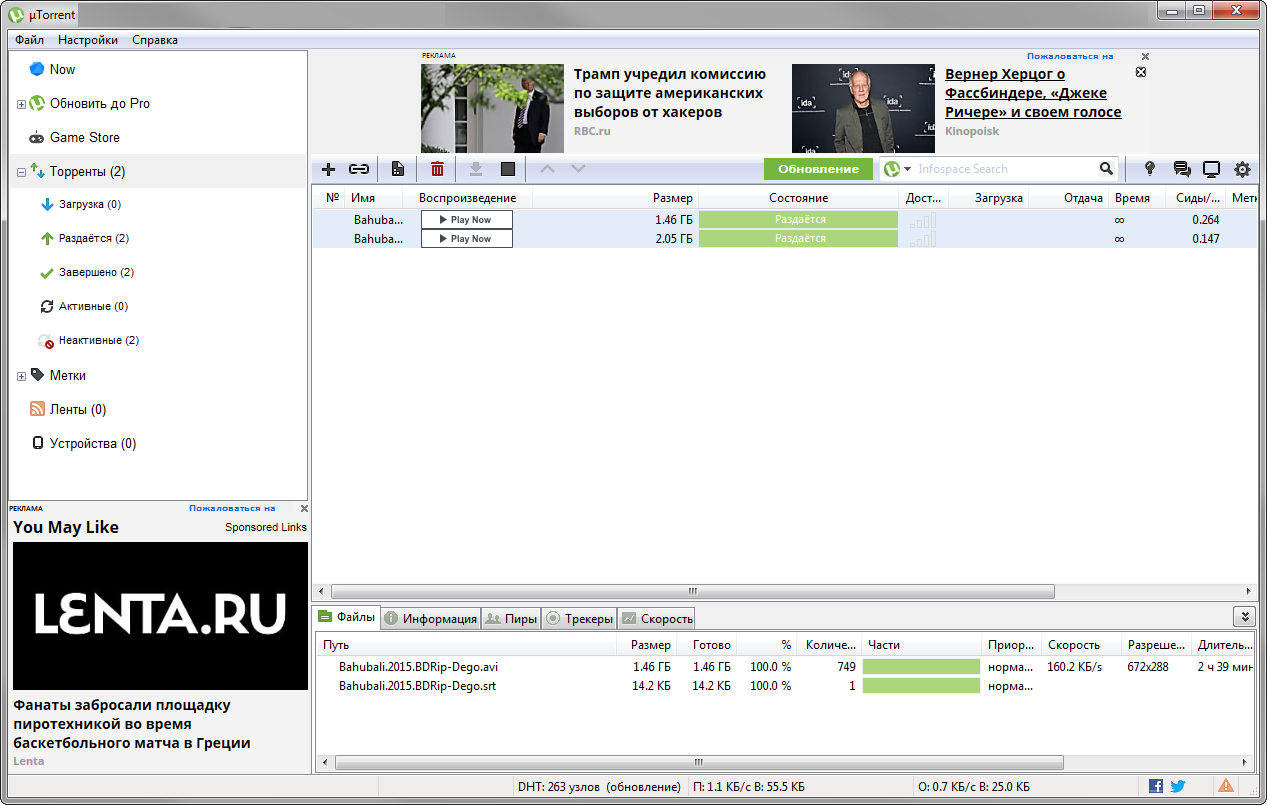Select Ленты (0) RSS feeds

click(x=78, y=409)
